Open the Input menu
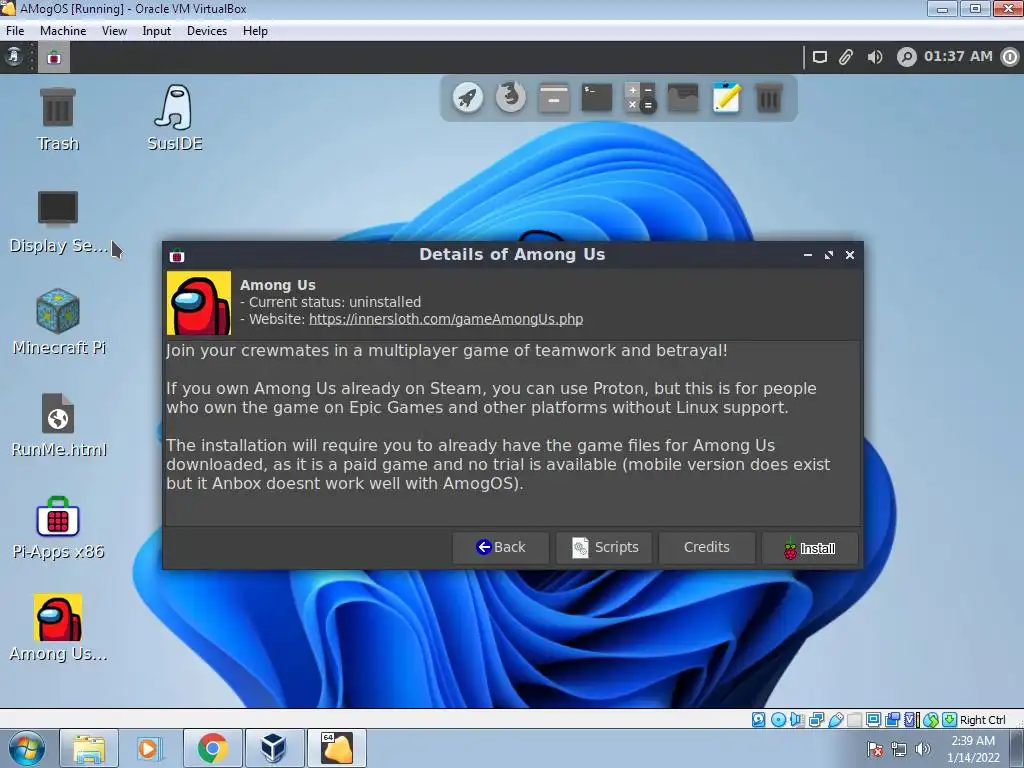This screenshot has width=1024, height=768. click(157, 31)
